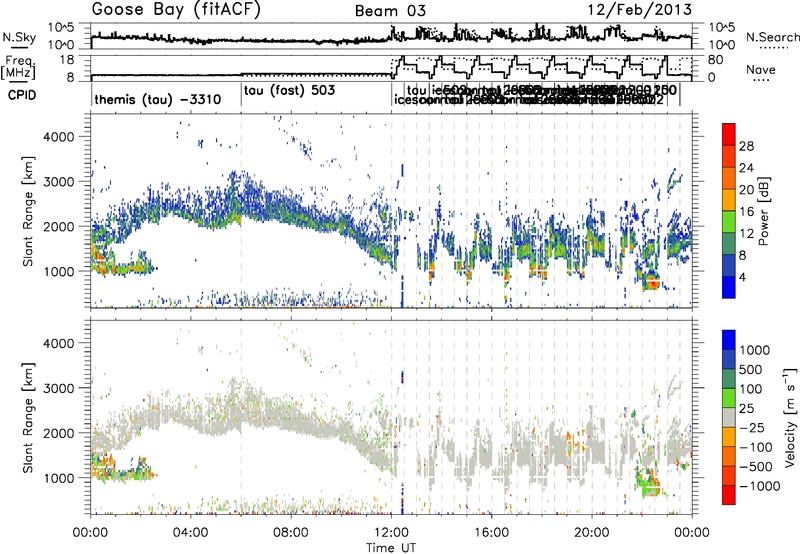The width and height of the screenshot is (800, 554).
Task: Click the 80 tick on the Nave axis
Action: tap(716, 60)
